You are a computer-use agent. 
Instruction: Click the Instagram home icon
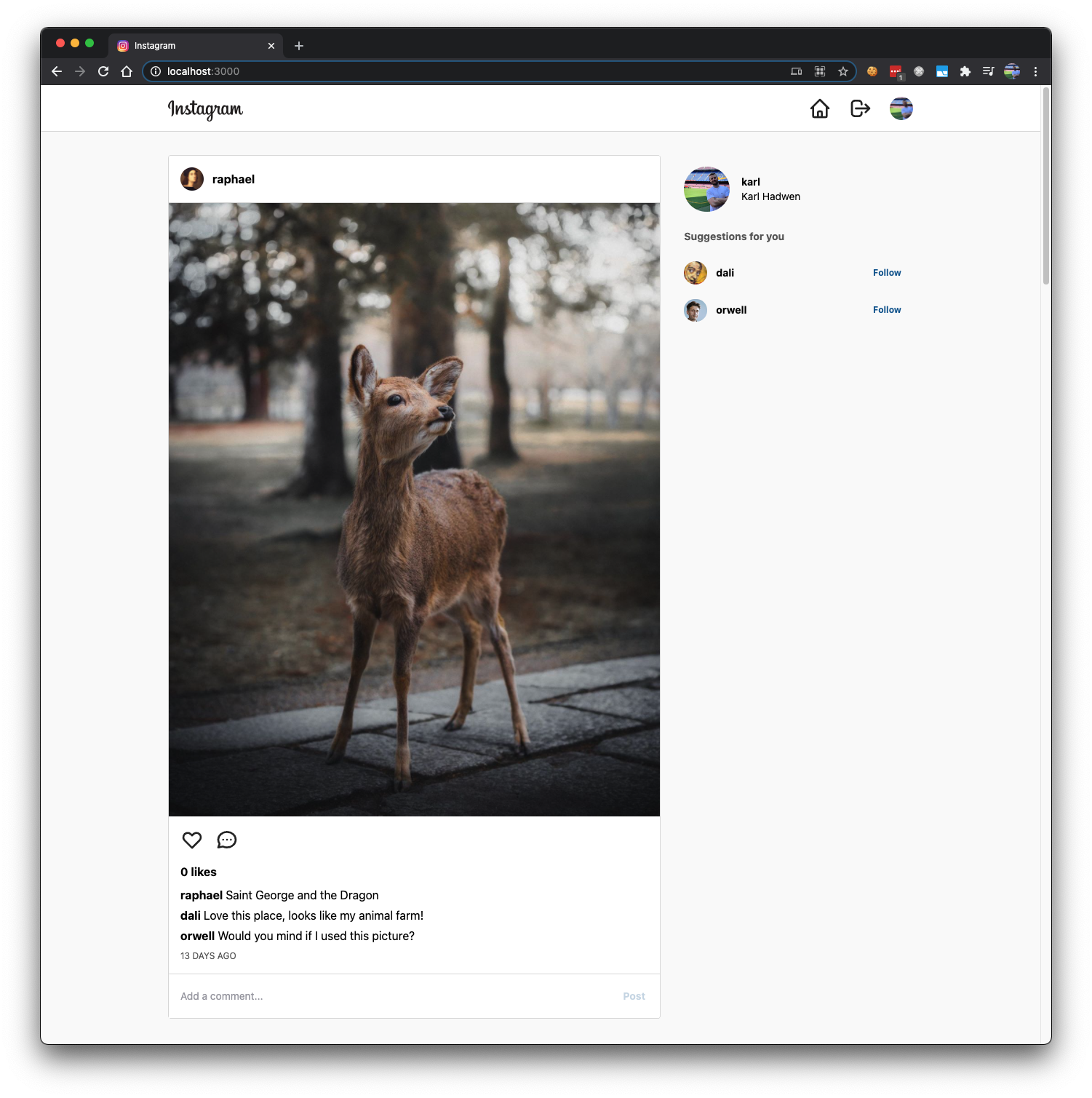pos(819,108)
